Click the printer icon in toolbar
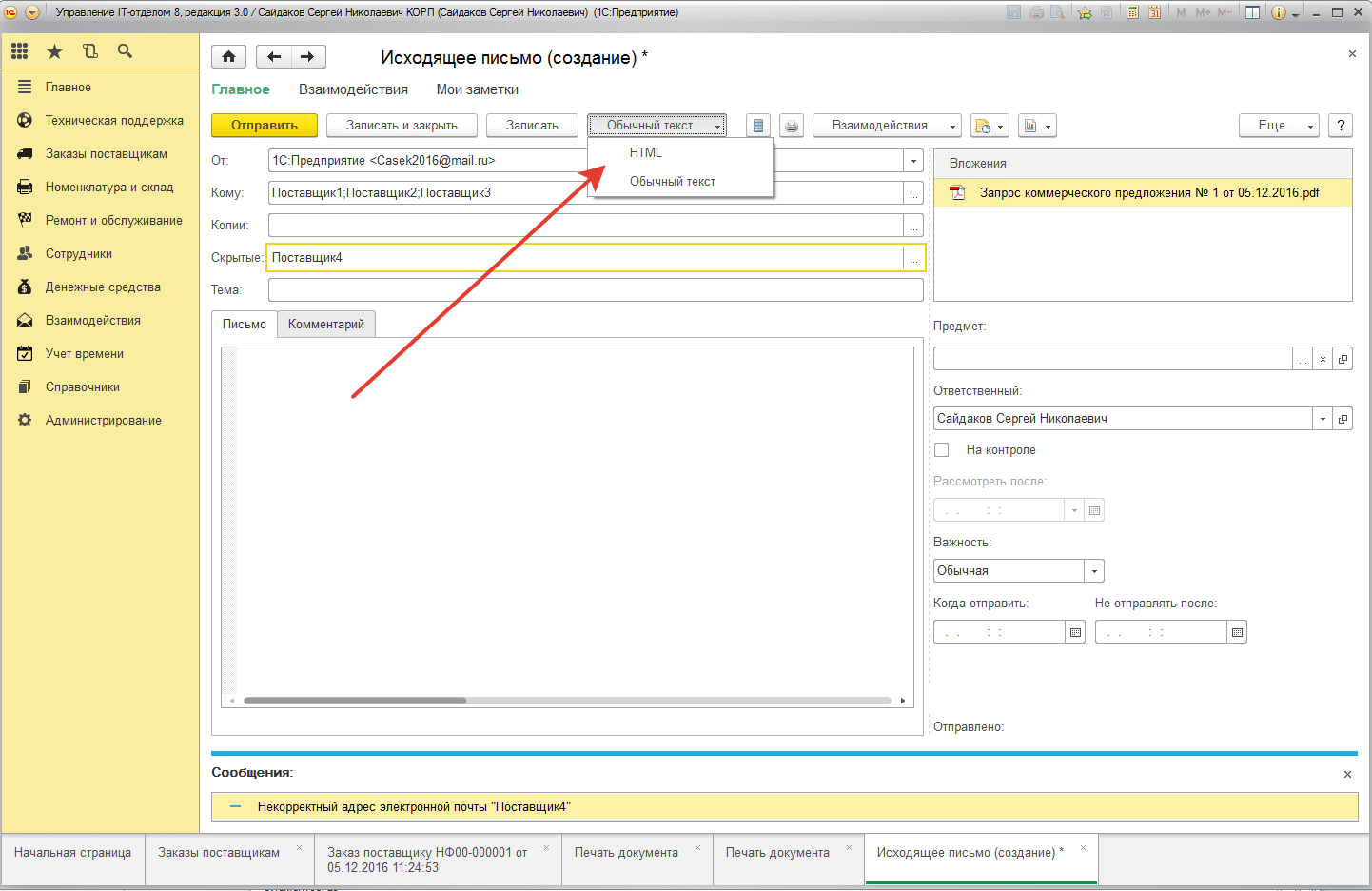 pos(792,126)
